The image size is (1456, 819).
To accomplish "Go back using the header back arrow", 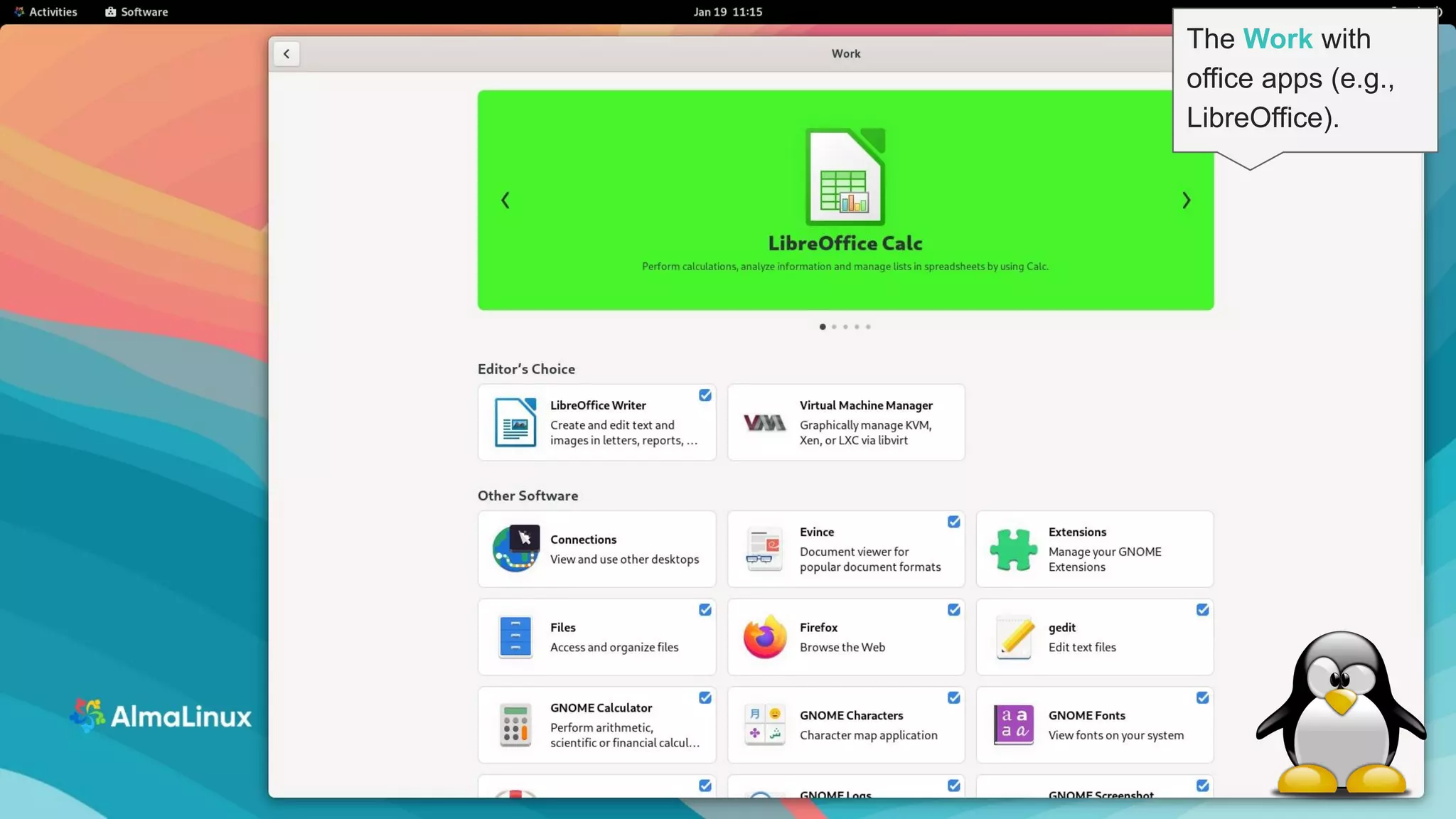I will point(287,54).
